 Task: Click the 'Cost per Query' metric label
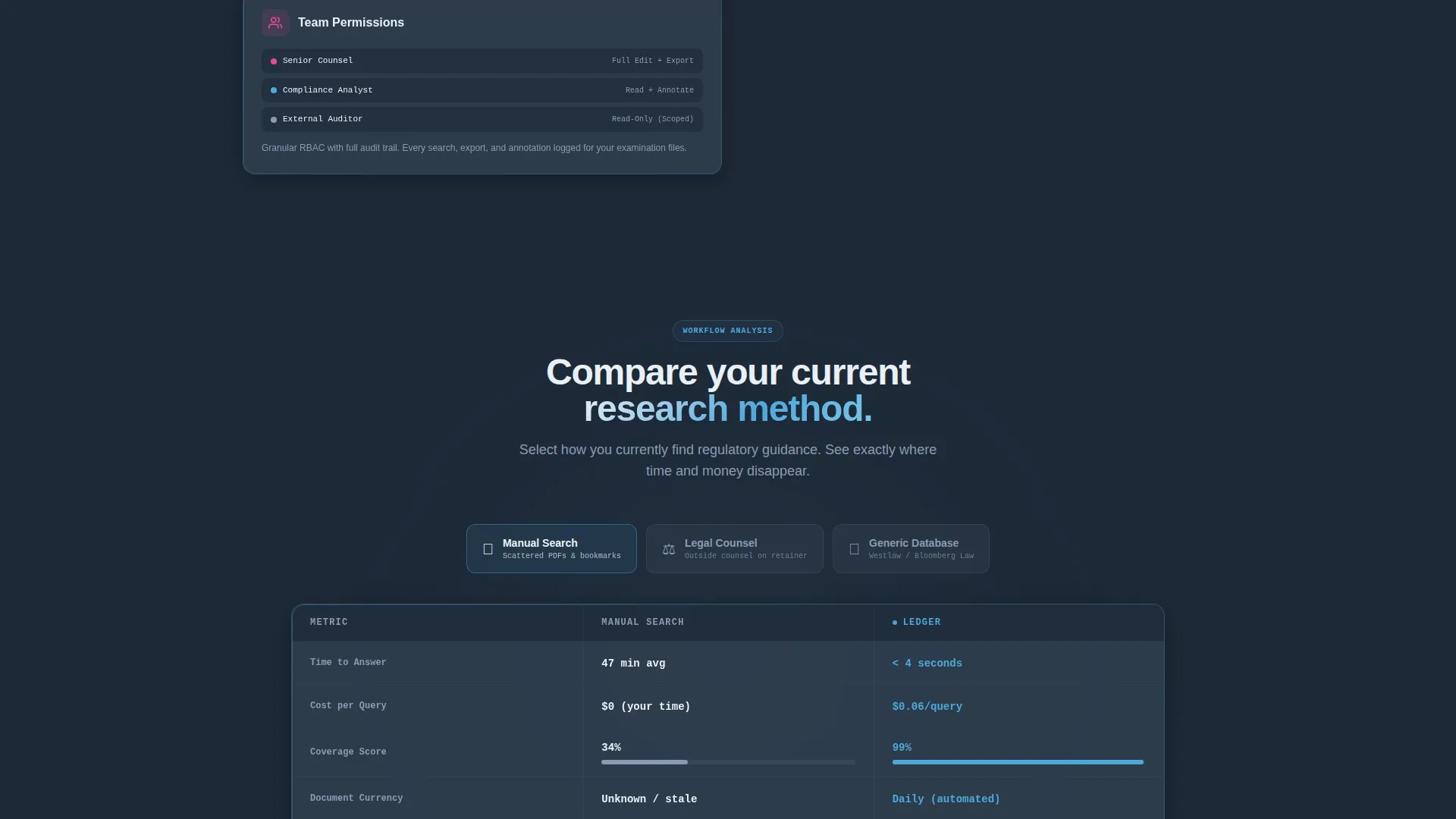[x=348, y=705]
